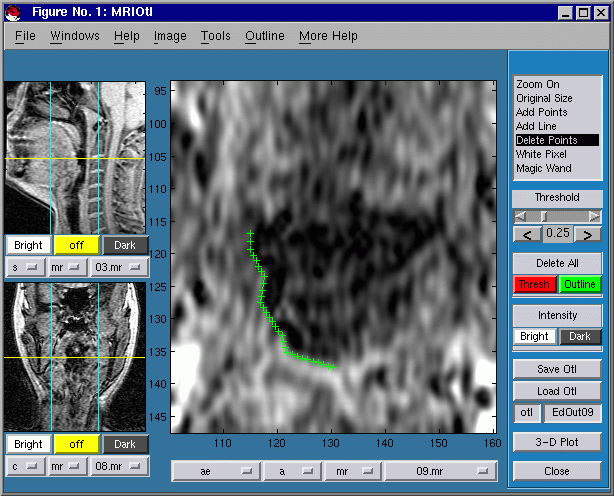The width and height of the screenshot is (614, 496).
Task: Open the 'ae' dropdown below main image
Action: [x=216, y=471]
